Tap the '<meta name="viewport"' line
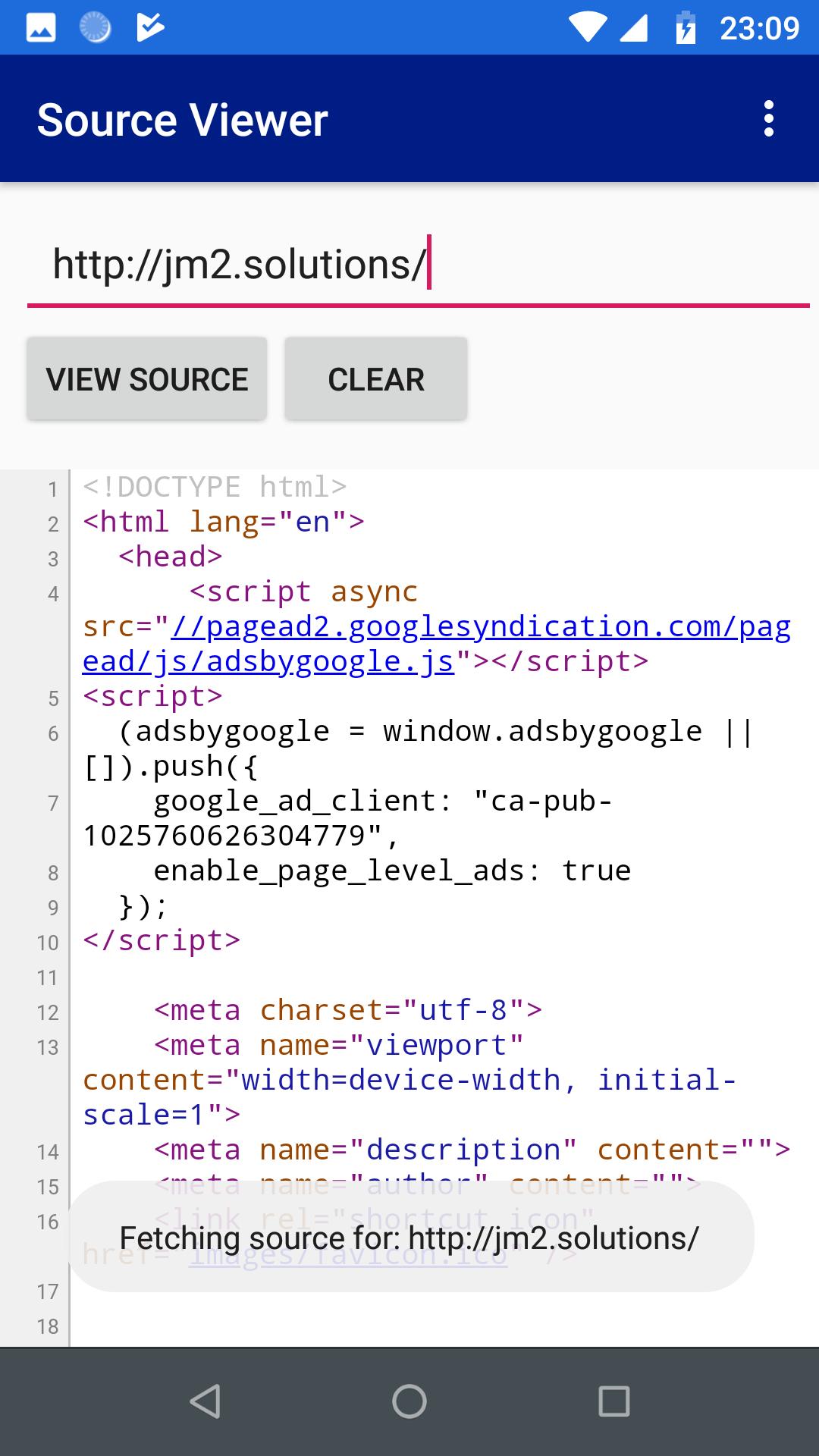This screenshot has width=819, height=1456. coord(339,1045)
